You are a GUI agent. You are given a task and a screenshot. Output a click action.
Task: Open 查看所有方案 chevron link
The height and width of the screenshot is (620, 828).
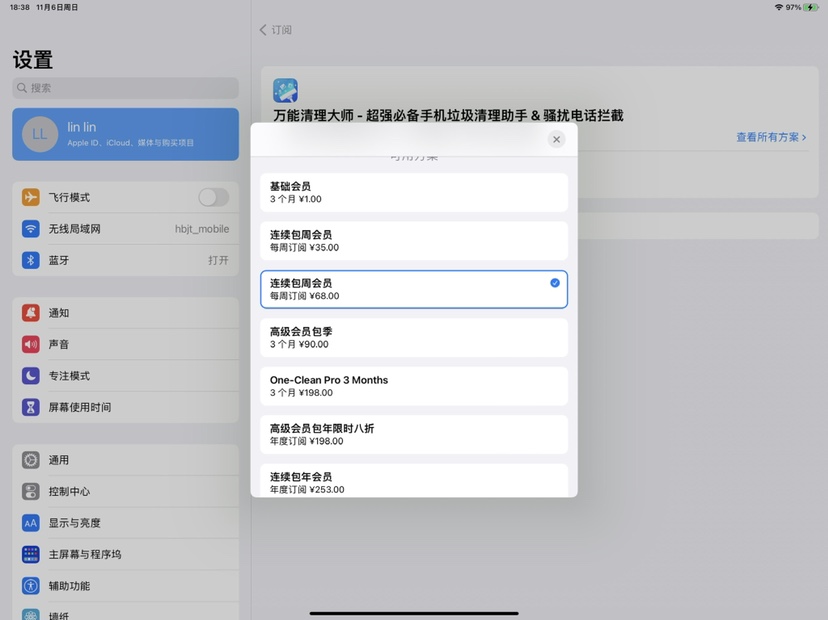pos(771,137)
